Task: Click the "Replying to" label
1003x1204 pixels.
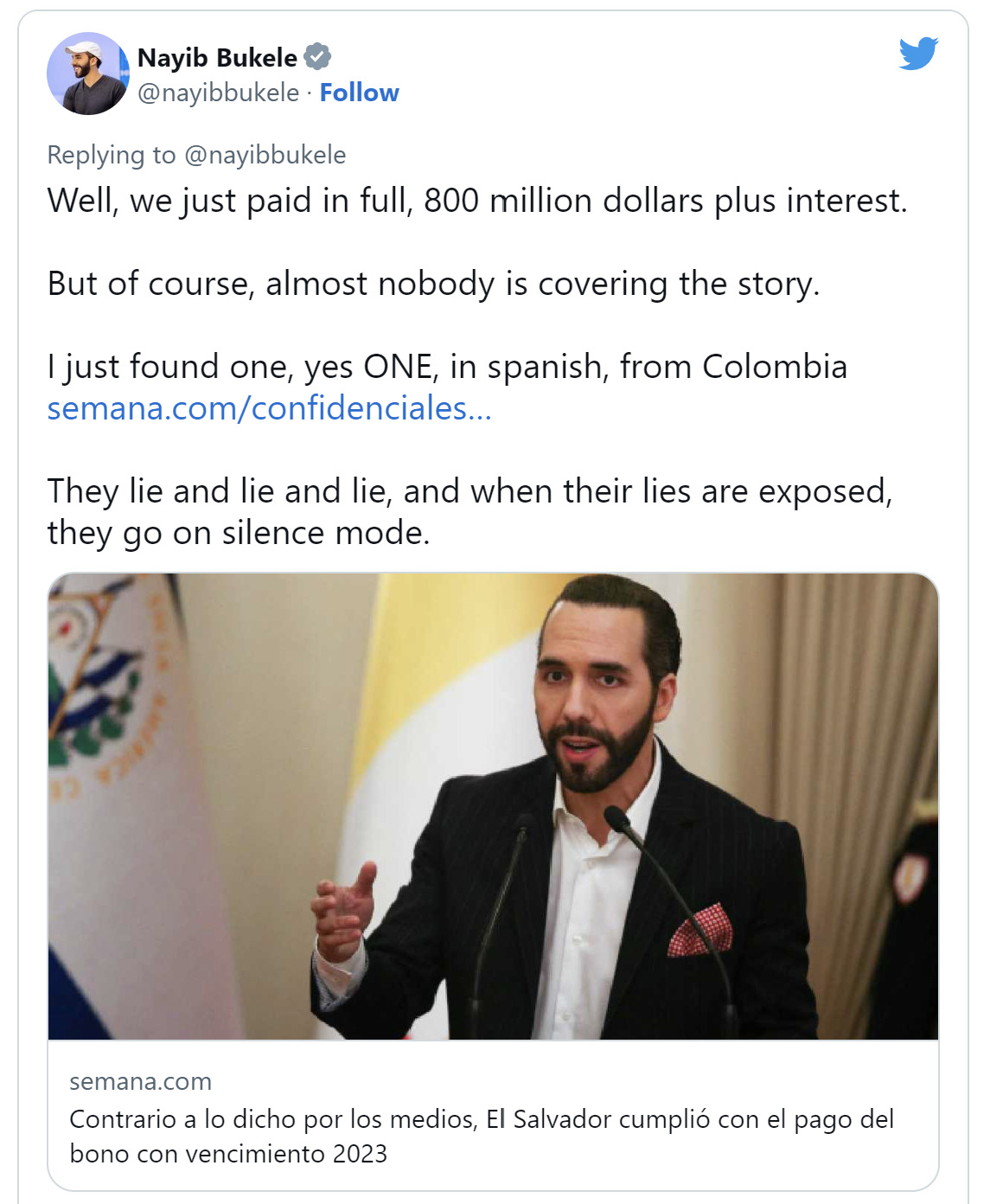Action: [112, 155]
